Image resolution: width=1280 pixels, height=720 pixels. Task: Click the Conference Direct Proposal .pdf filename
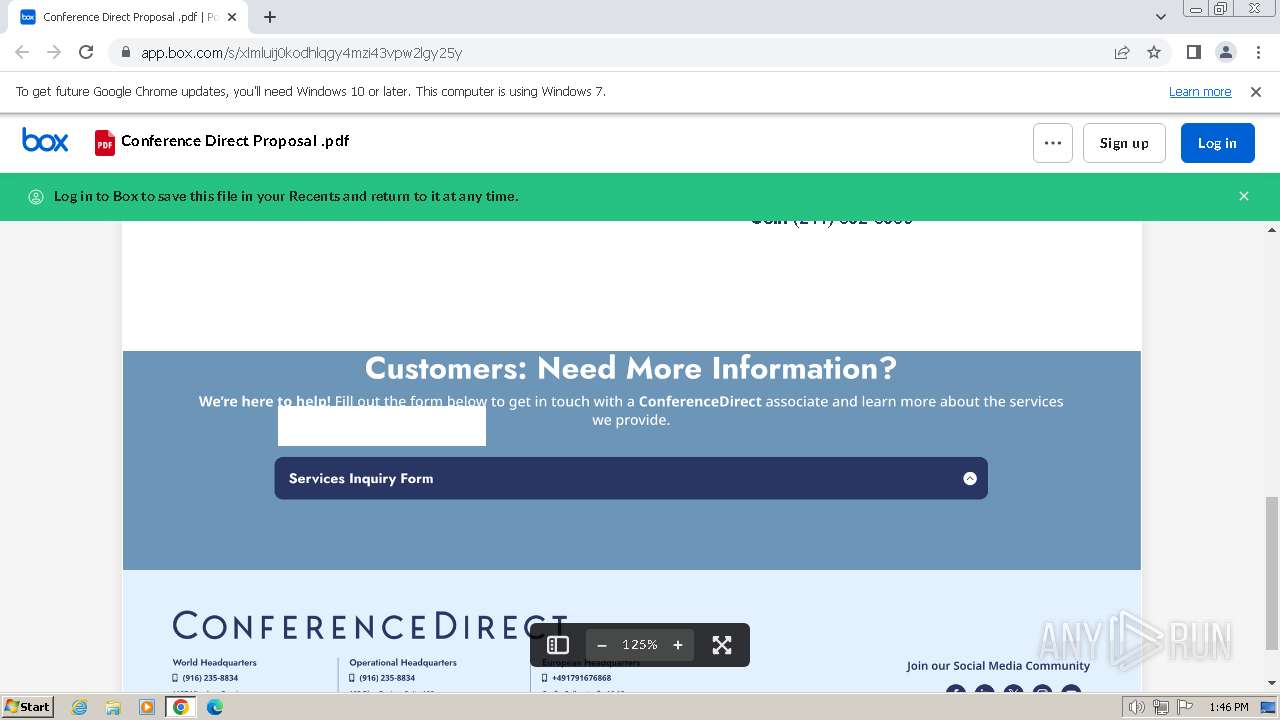[235, 141]
